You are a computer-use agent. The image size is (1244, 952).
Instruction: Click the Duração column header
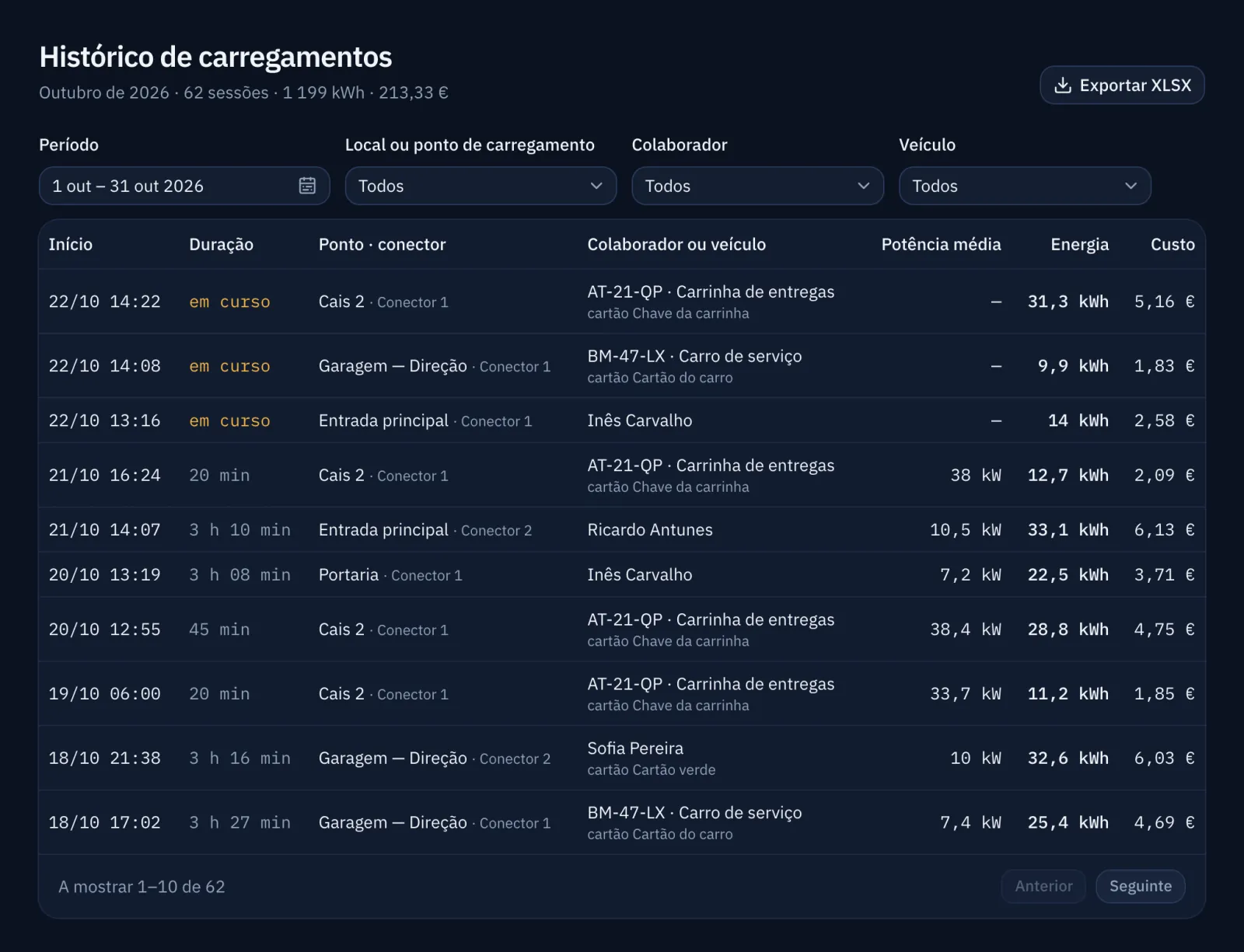coord(221,244)
